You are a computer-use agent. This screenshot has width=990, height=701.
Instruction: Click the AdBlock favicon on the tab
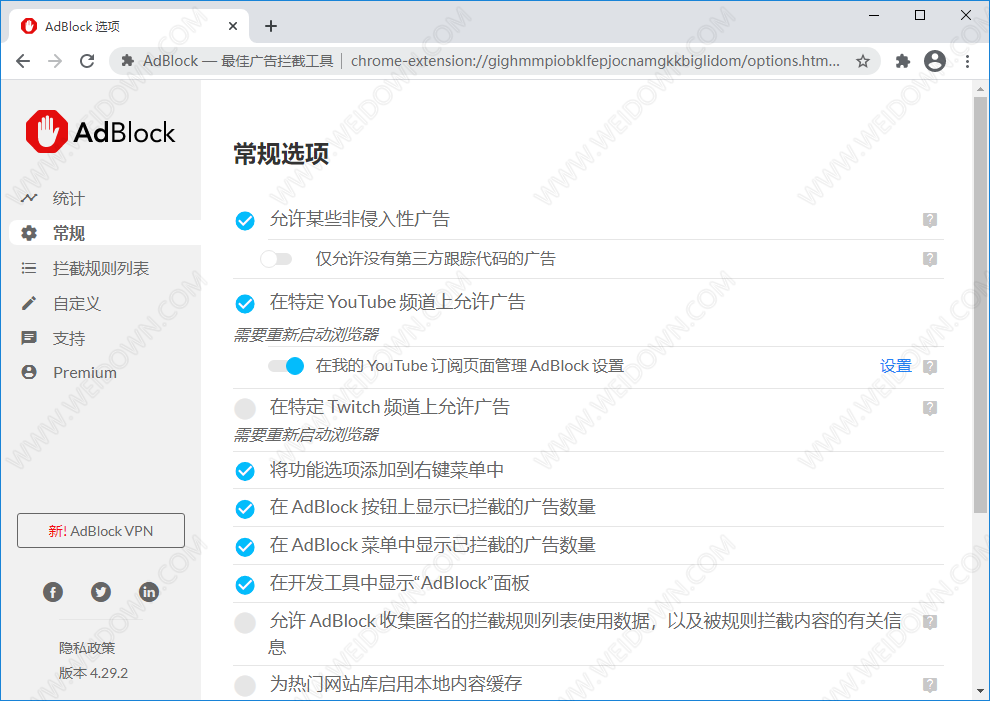point(29,26)
